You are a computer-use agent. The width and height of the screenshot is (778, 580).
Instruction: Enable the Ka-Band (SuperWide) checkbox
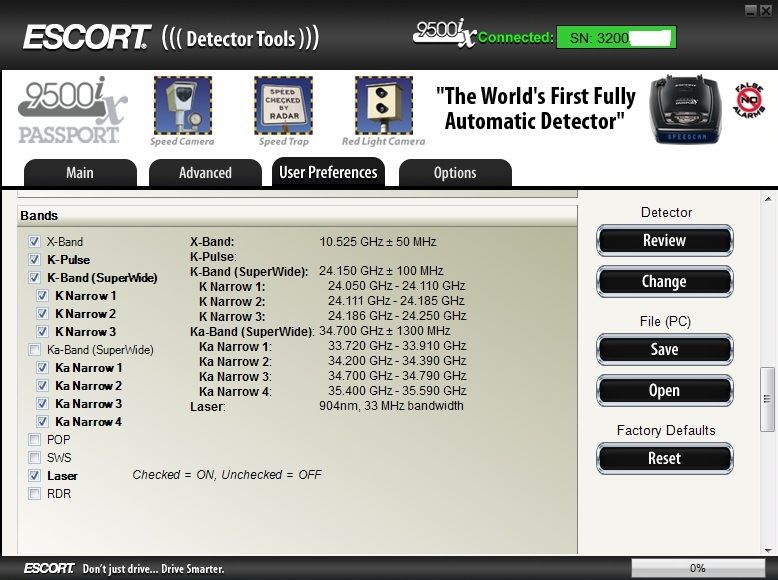coord(35,350)
